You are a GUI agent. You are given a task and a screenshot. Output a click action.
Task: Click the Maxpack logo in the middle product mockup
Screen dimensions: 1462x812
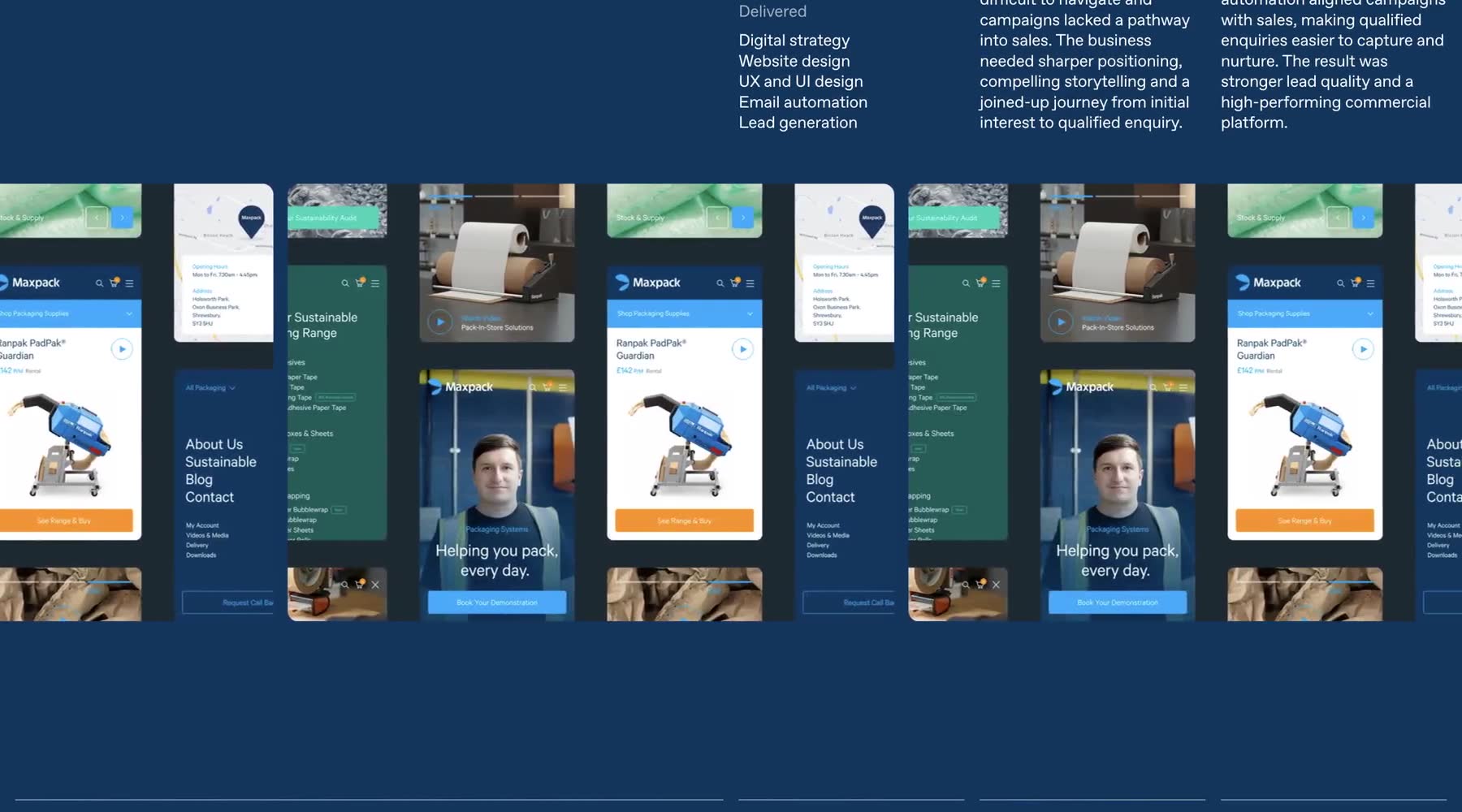648,283
